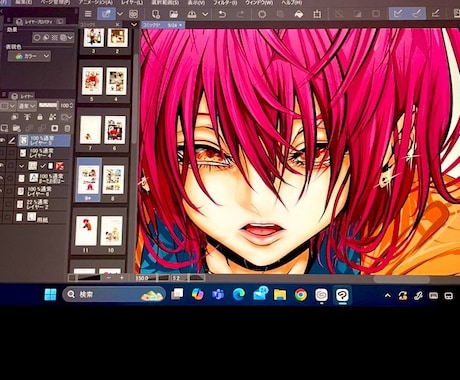Open File Explorer from taskbar
The height and width of the screenshot is (380, 460).
(x=280, y=295)
